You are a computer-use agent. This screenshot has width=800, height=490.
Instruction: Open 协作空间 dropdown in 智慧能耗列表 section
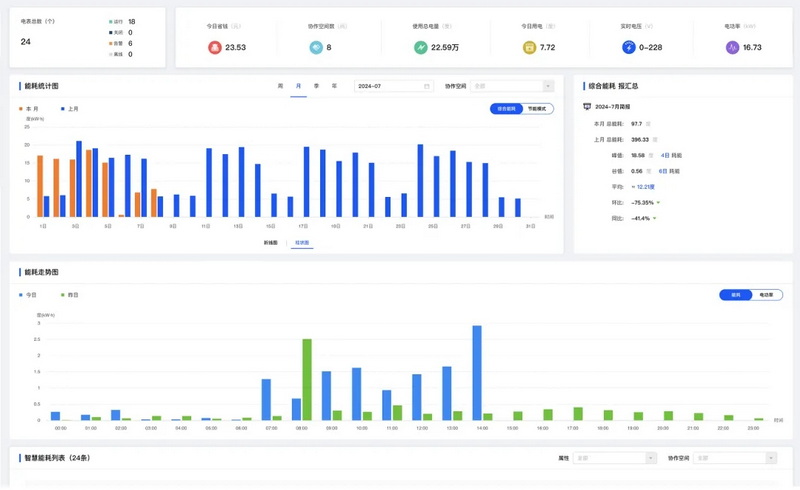[x=736, y=458]
